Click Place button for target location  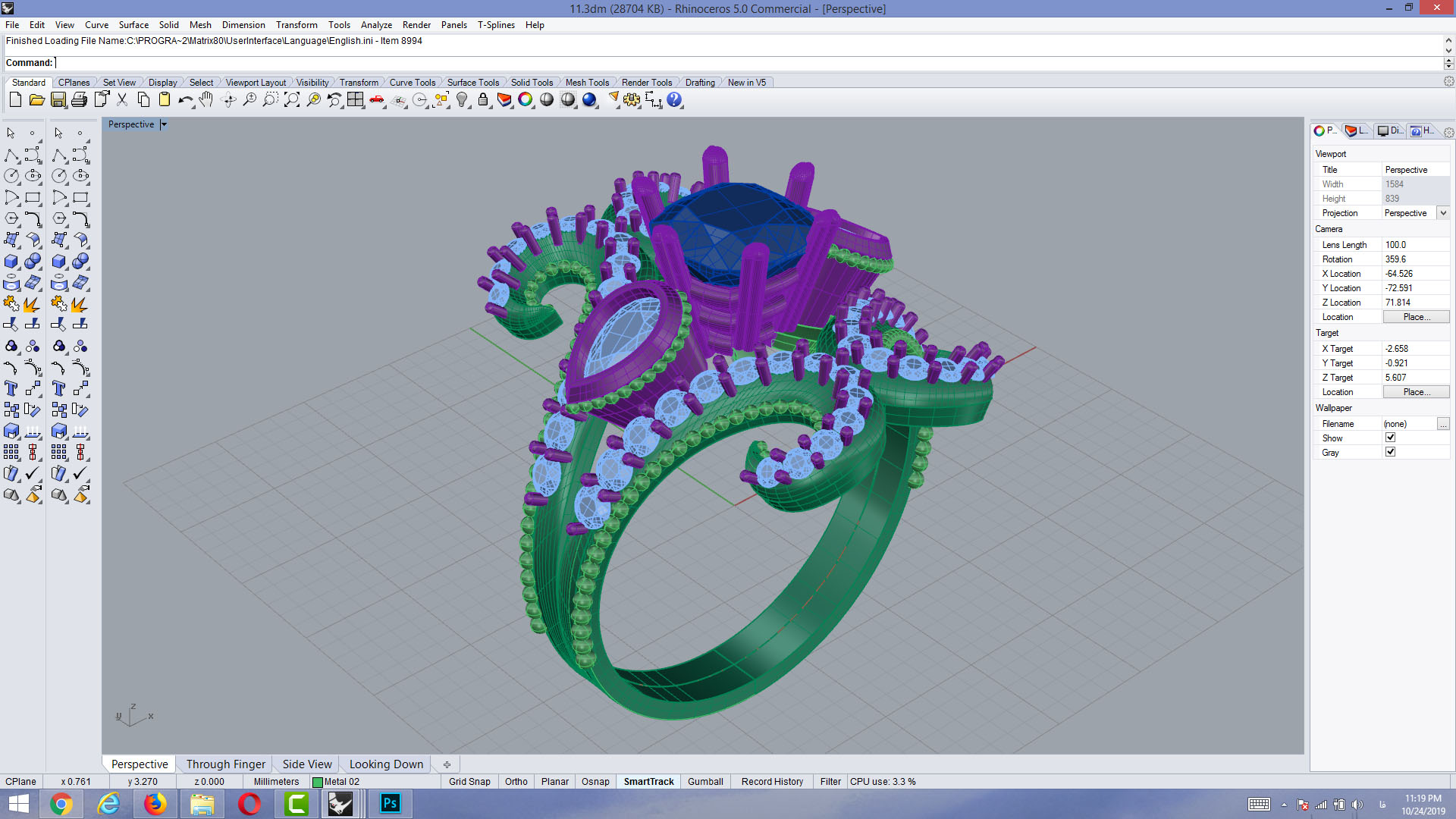click(x=1416, y=392)
